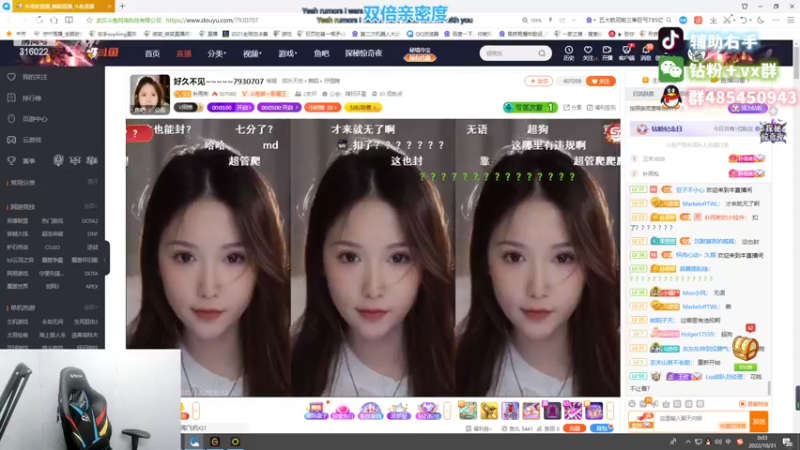Go to 首页 in the nav bar
Image resolution: width=800 pixels, height=450 pixels.
152,53
